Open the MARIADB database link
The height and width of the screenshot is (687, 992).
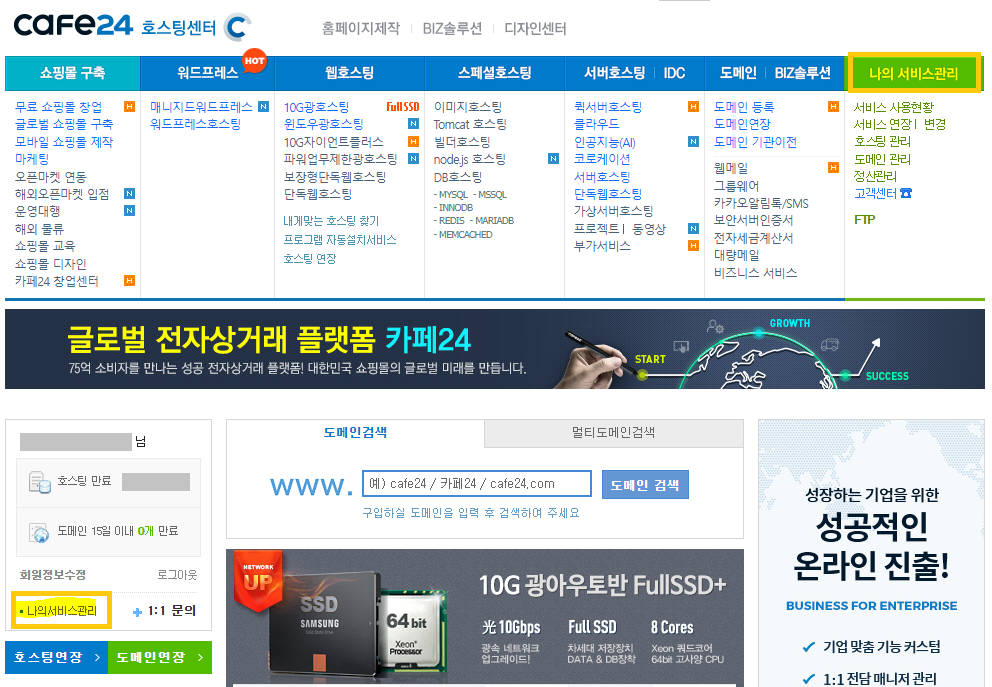494,221
